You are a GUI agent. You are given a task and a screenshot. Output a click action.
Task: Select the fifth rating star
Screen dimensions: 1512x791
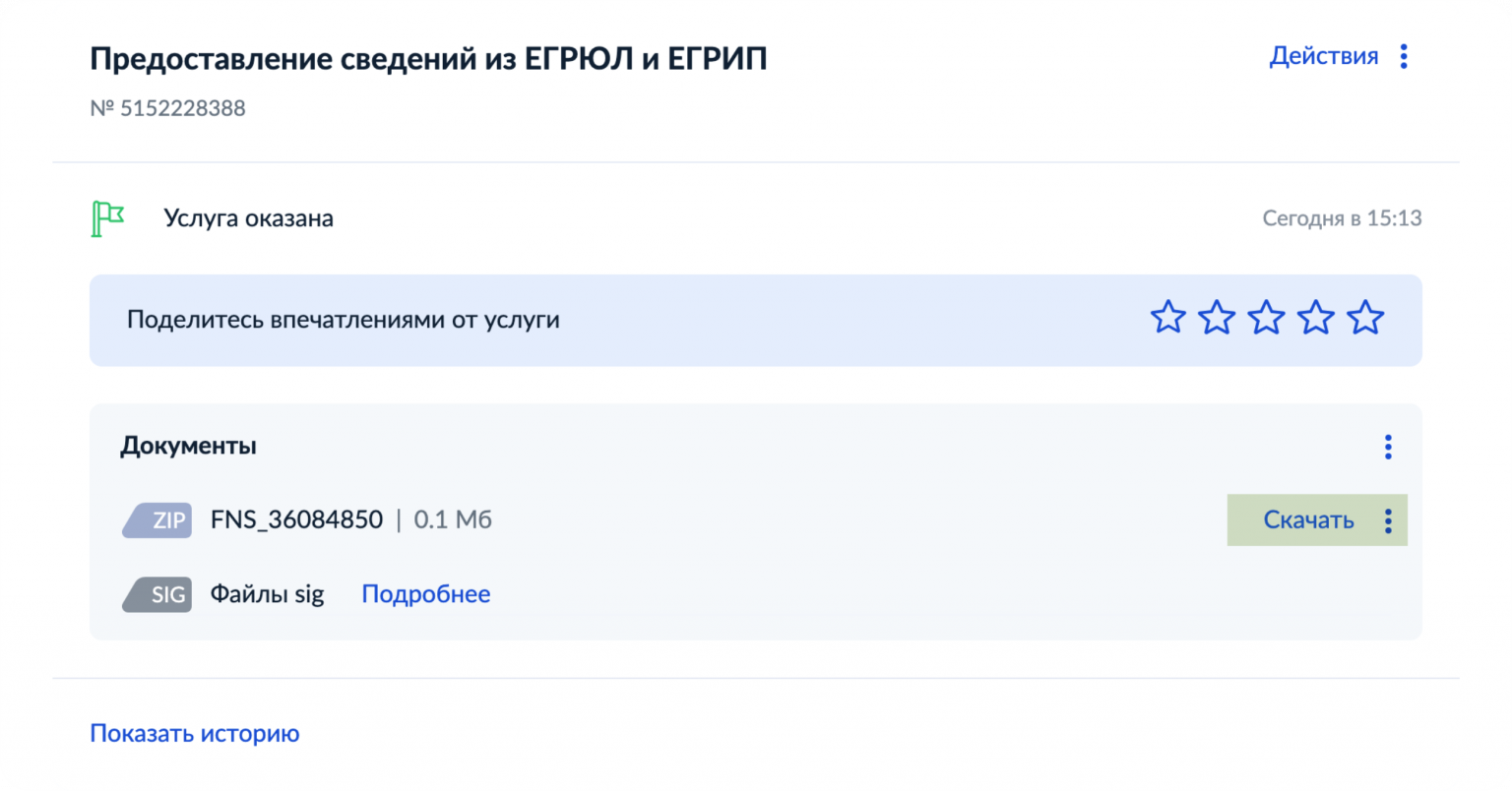pyautogui.click(x=1365, y=318)
